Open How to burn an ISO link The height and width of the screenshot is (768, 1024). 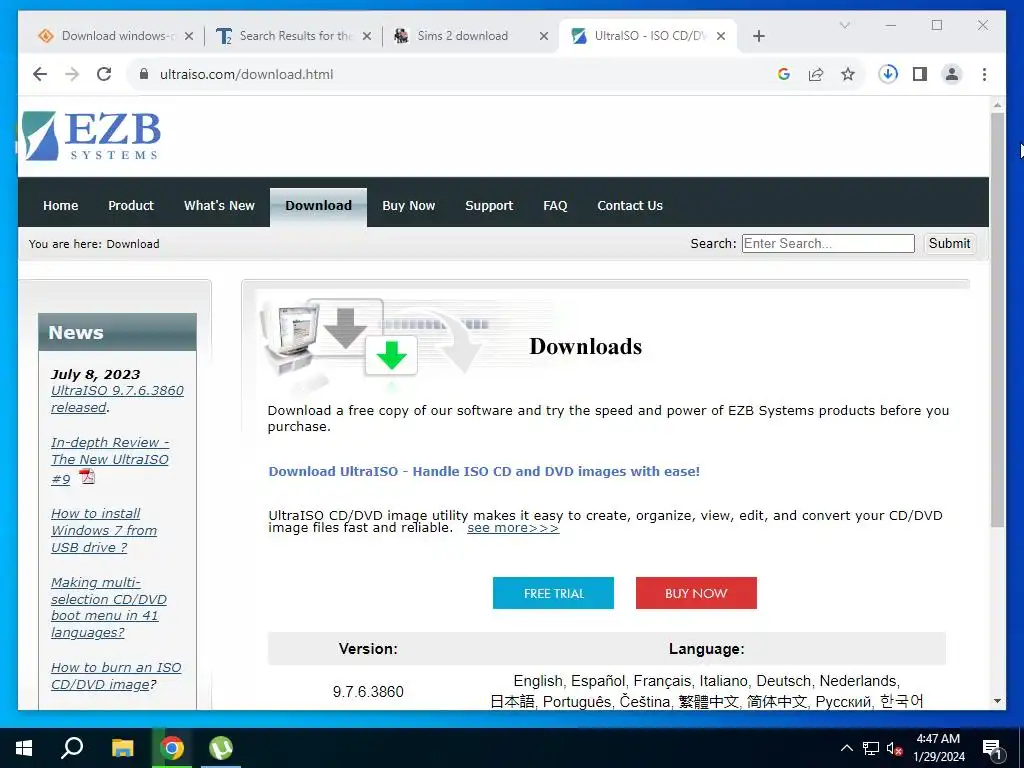tap(116, 676)
